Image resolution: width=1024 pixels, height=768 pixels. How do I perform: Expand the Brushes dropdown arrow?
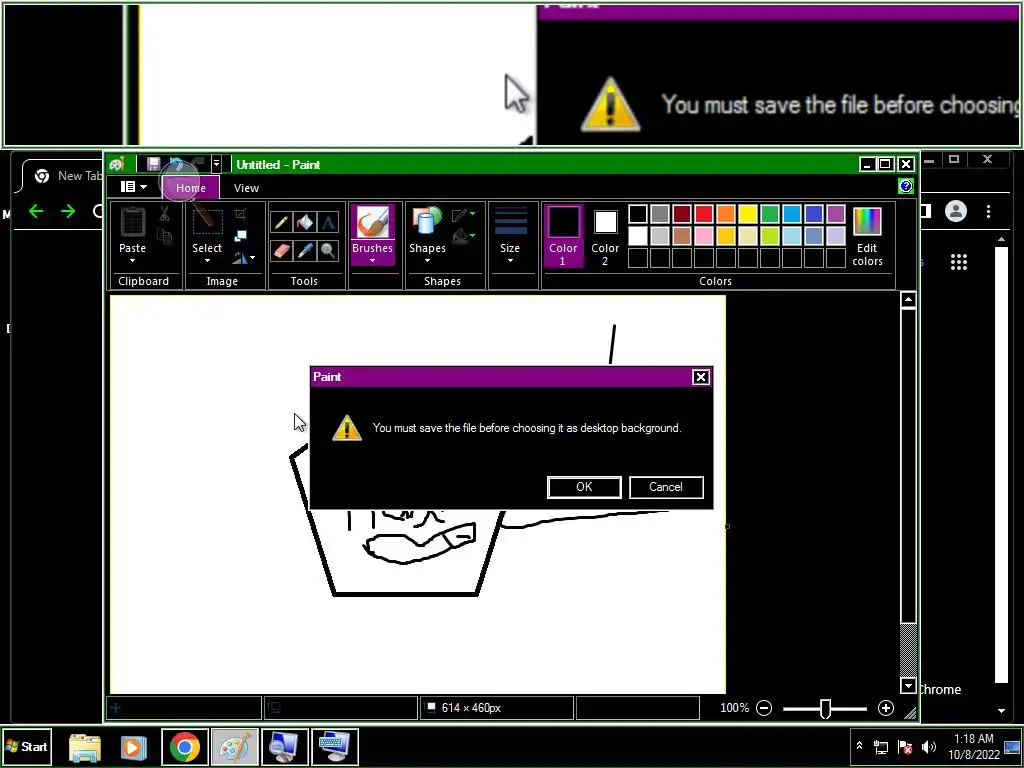[372, 261]
